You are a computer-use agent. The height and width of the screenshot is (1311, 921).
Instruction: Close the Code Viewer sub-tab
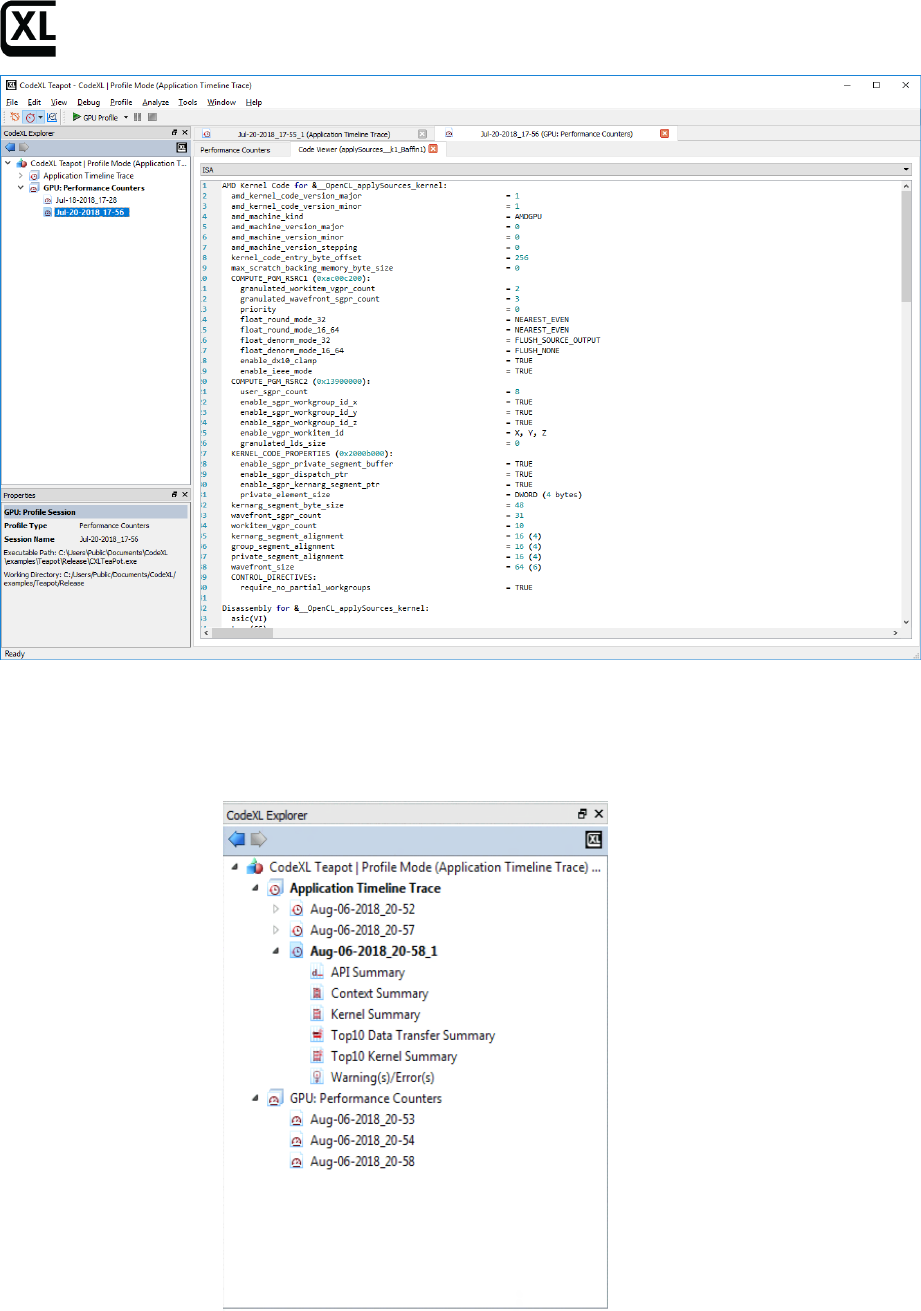[434, 149]
